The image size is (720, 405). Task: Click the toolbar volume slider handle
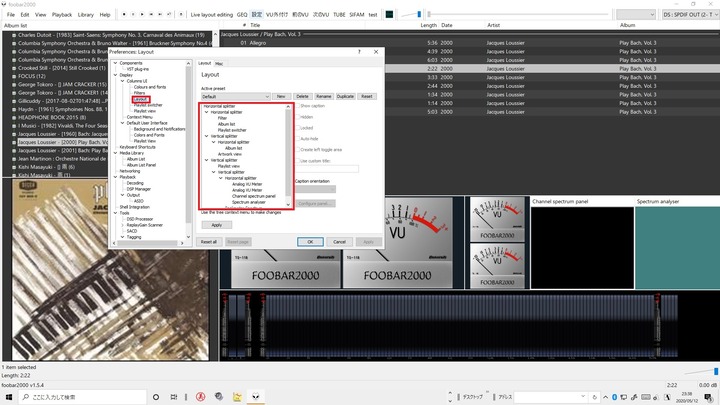click(419, 15)
